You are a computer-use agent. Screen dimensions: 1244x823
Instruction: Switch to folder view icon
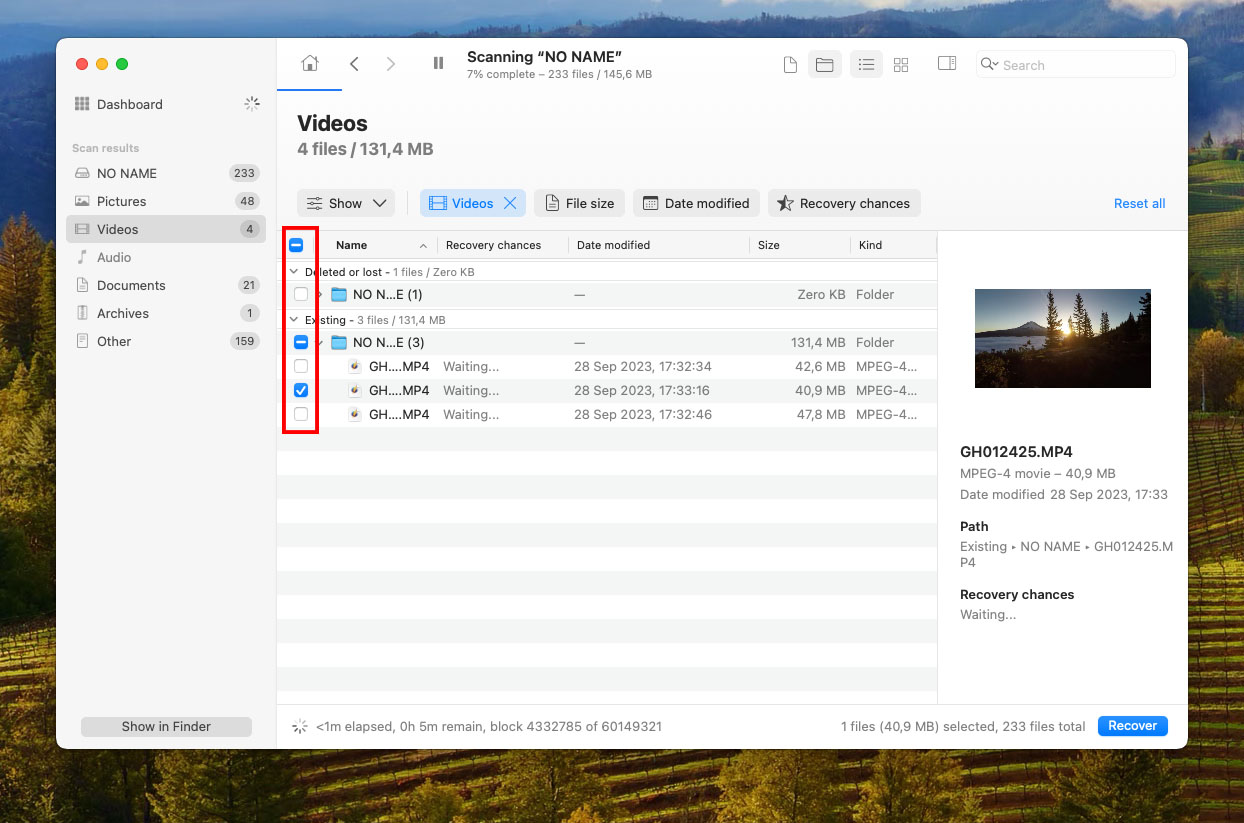tap(824, 65)
